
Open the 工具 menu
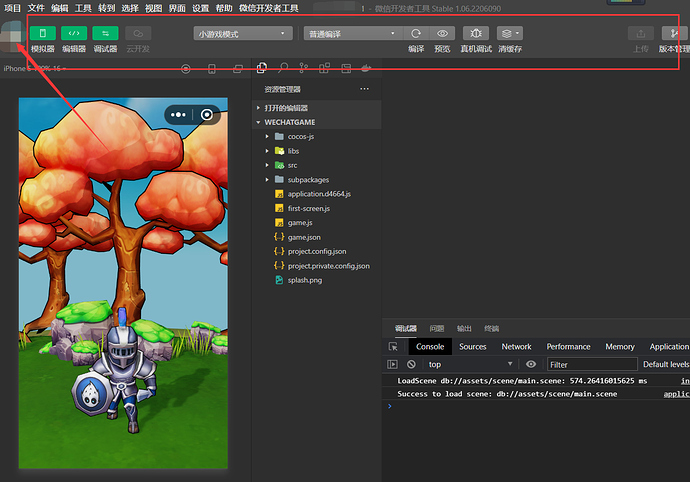tap(83, 8)
